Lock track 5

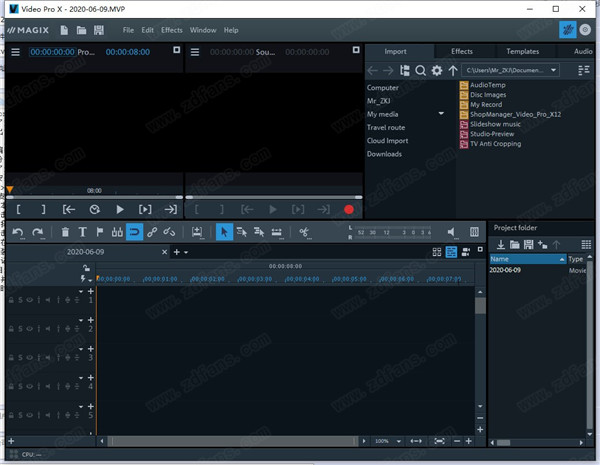[11, 415]
